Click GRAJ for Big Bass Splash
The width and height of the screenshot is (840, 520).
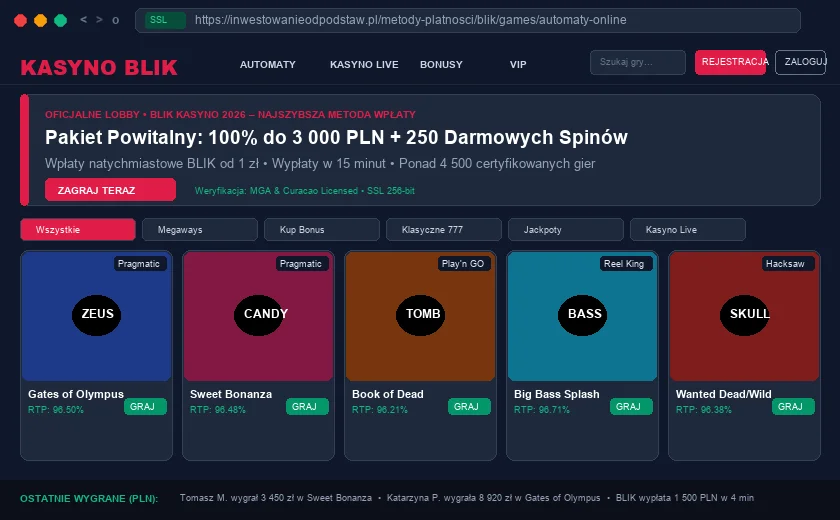pos(631,406)
